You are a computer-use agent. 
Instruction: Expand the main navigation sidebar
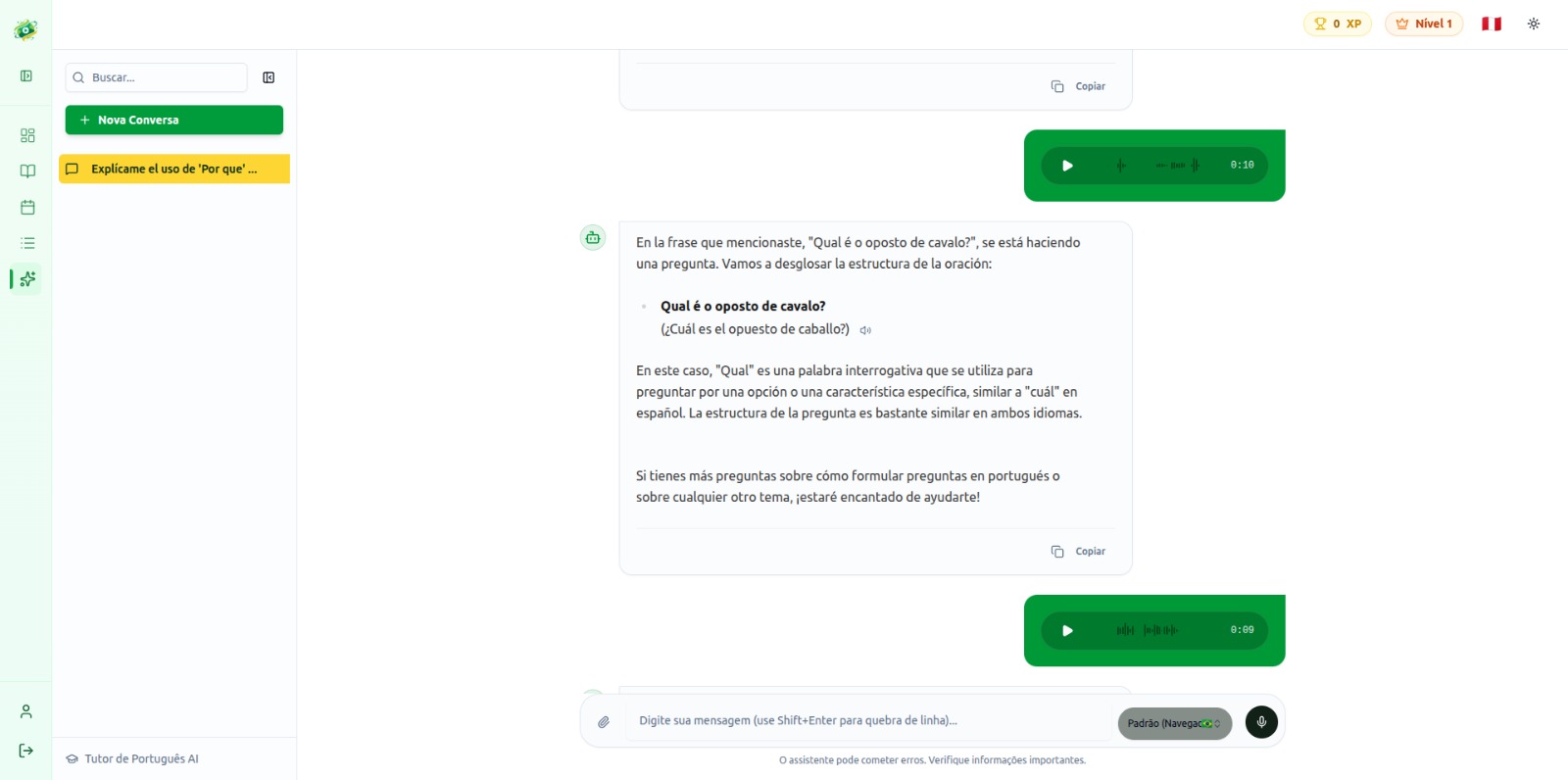[x=26, y=75]
